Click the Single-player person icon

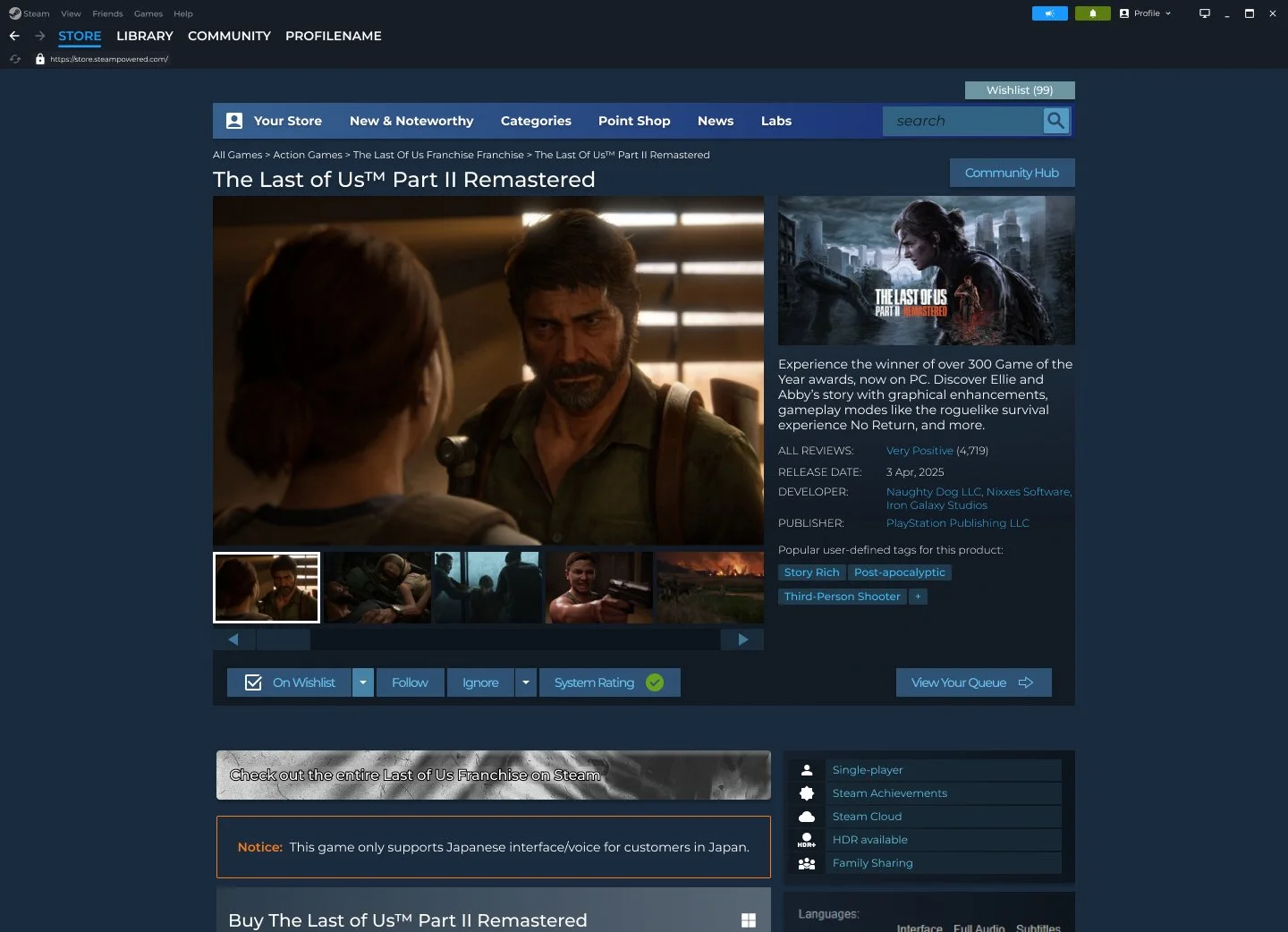[807, 770]
